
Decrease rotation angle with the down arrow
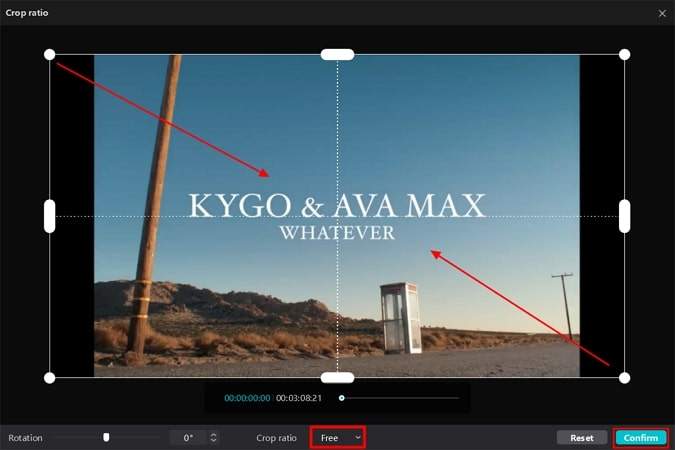(214, 441)
